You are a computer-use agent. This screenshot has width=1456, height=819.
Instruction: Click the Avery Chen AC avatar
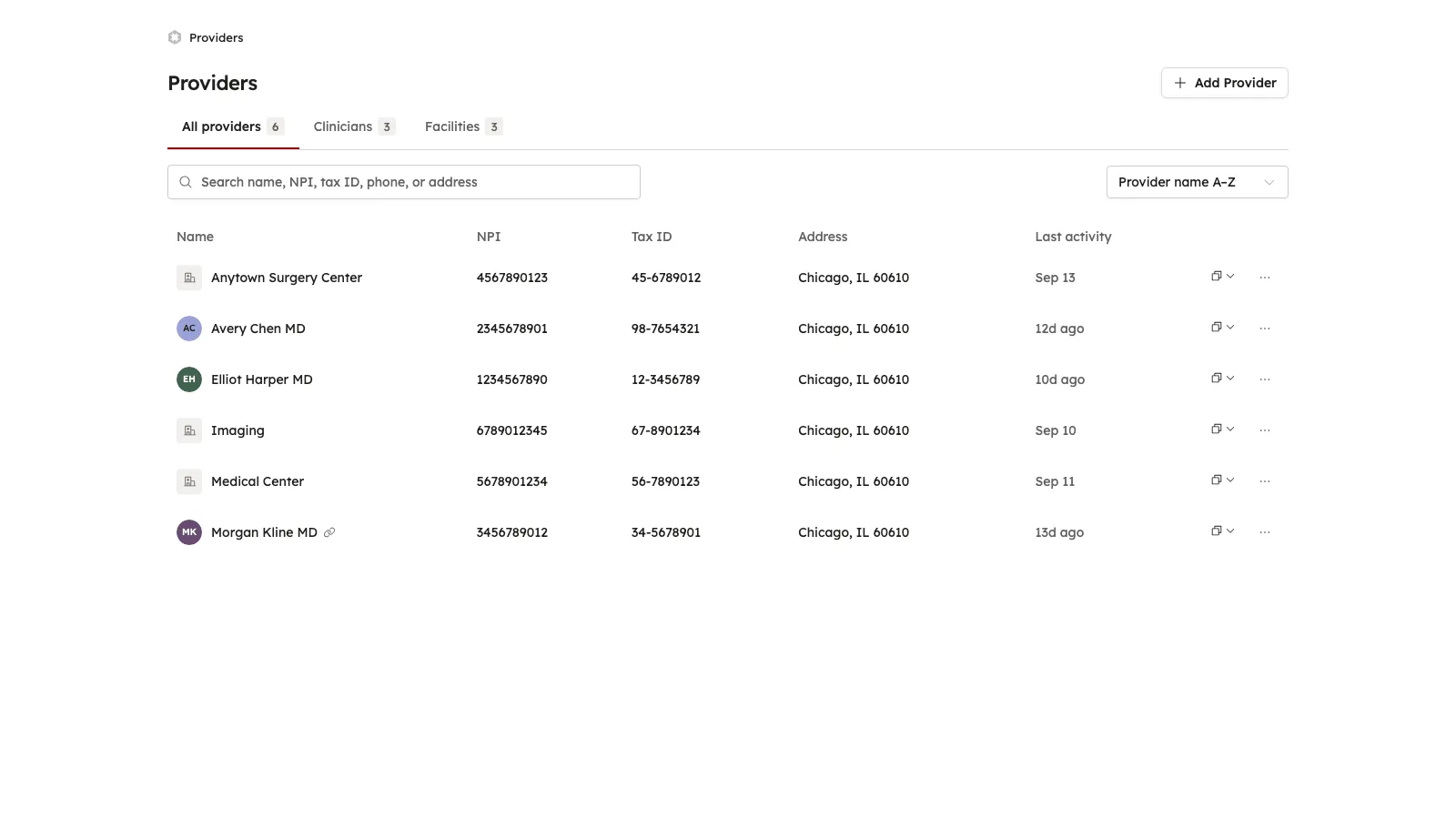(189, 329)
